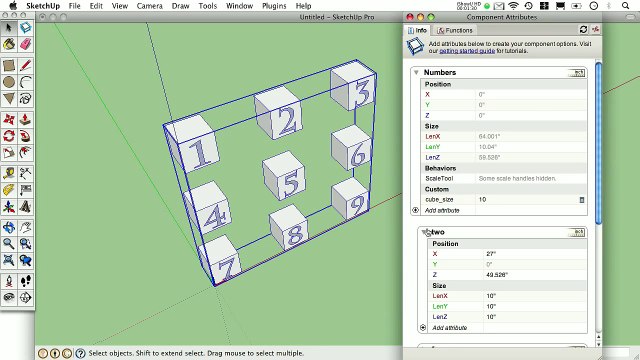Image resolution: width=640 pixels, height=360 pixels.
Task: Select the Orbit camera tool
Action: (x=9, y=227)
